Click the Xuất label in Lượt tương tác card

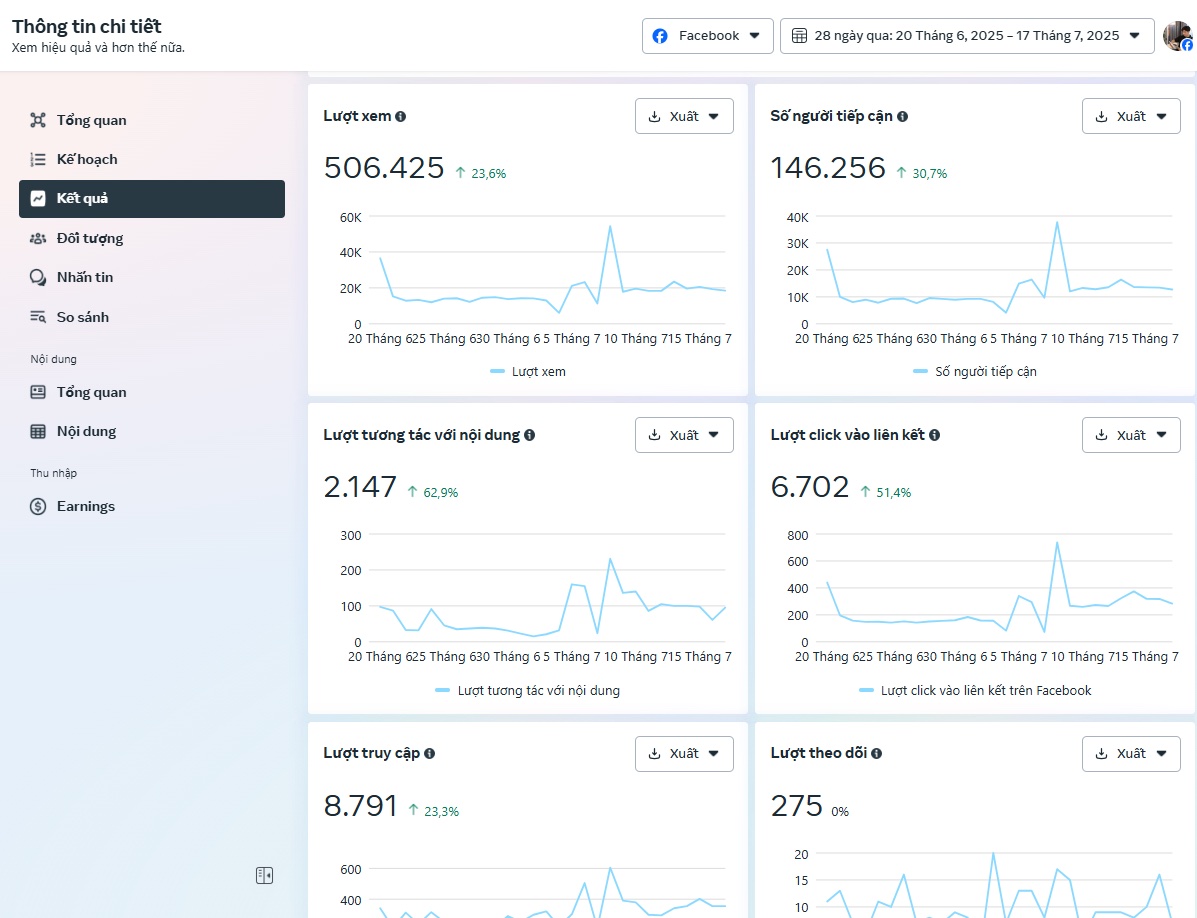pyautogui.click(x=684, y=435)
